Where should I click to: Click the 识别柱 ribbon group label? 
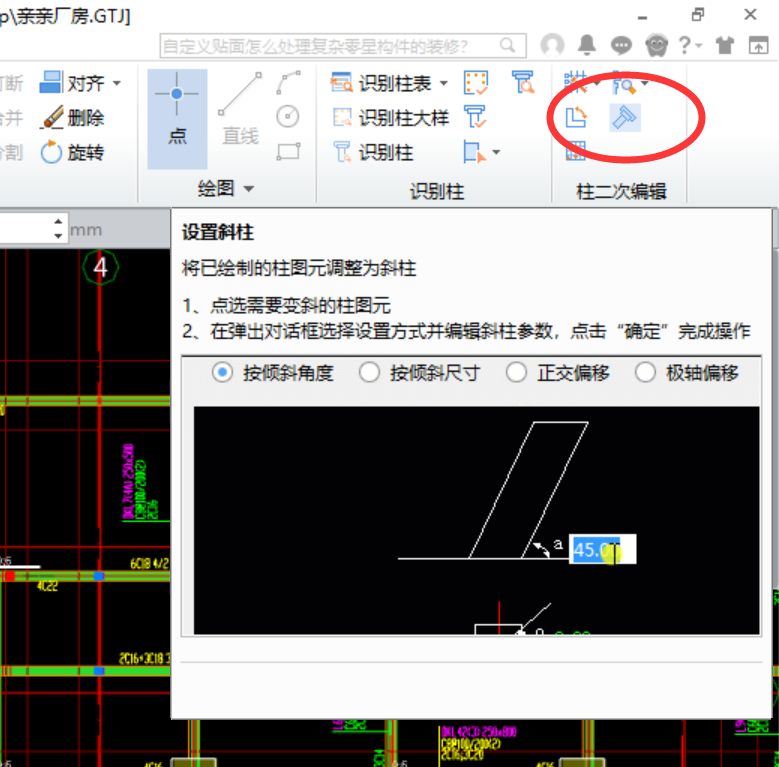pyautogui.click(x=437, y=191)
